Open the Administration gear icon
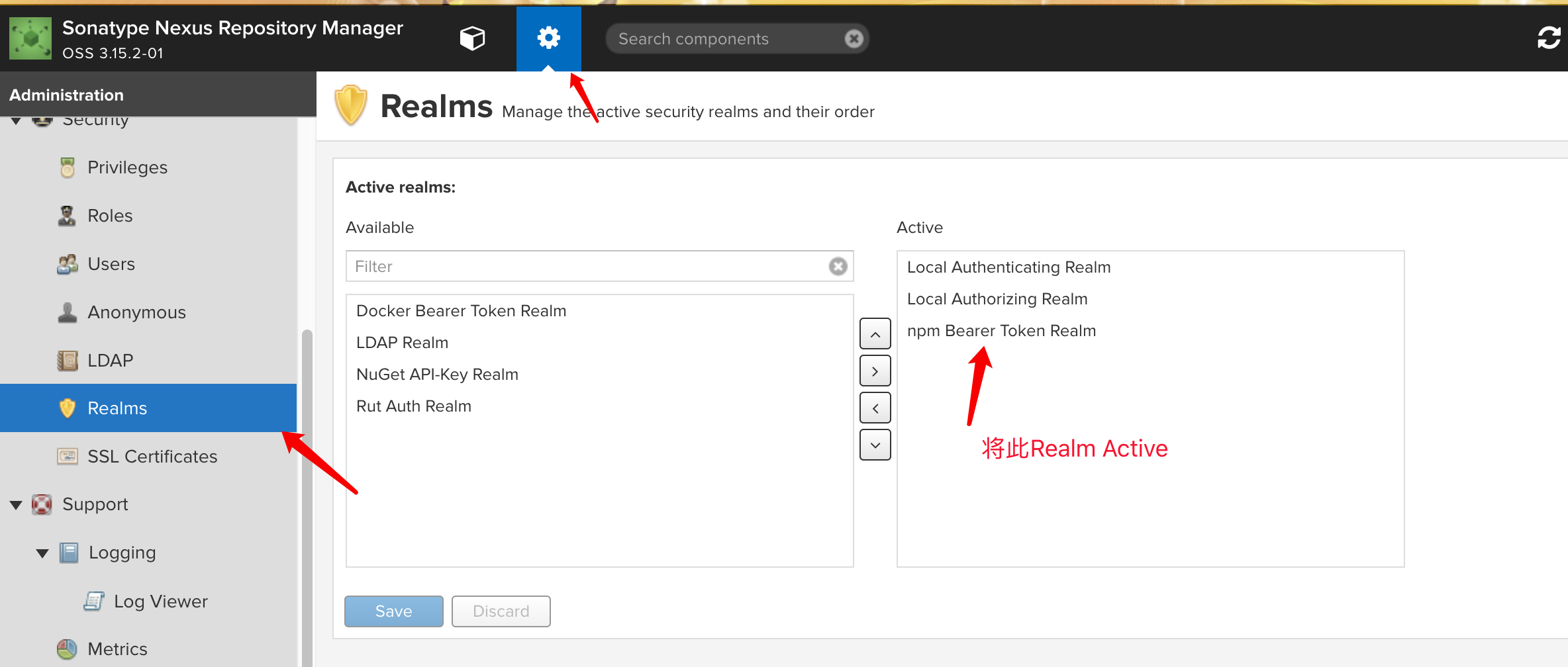Image resolution: width=1568 pixels, height=667 pixels. click(548, 38)
